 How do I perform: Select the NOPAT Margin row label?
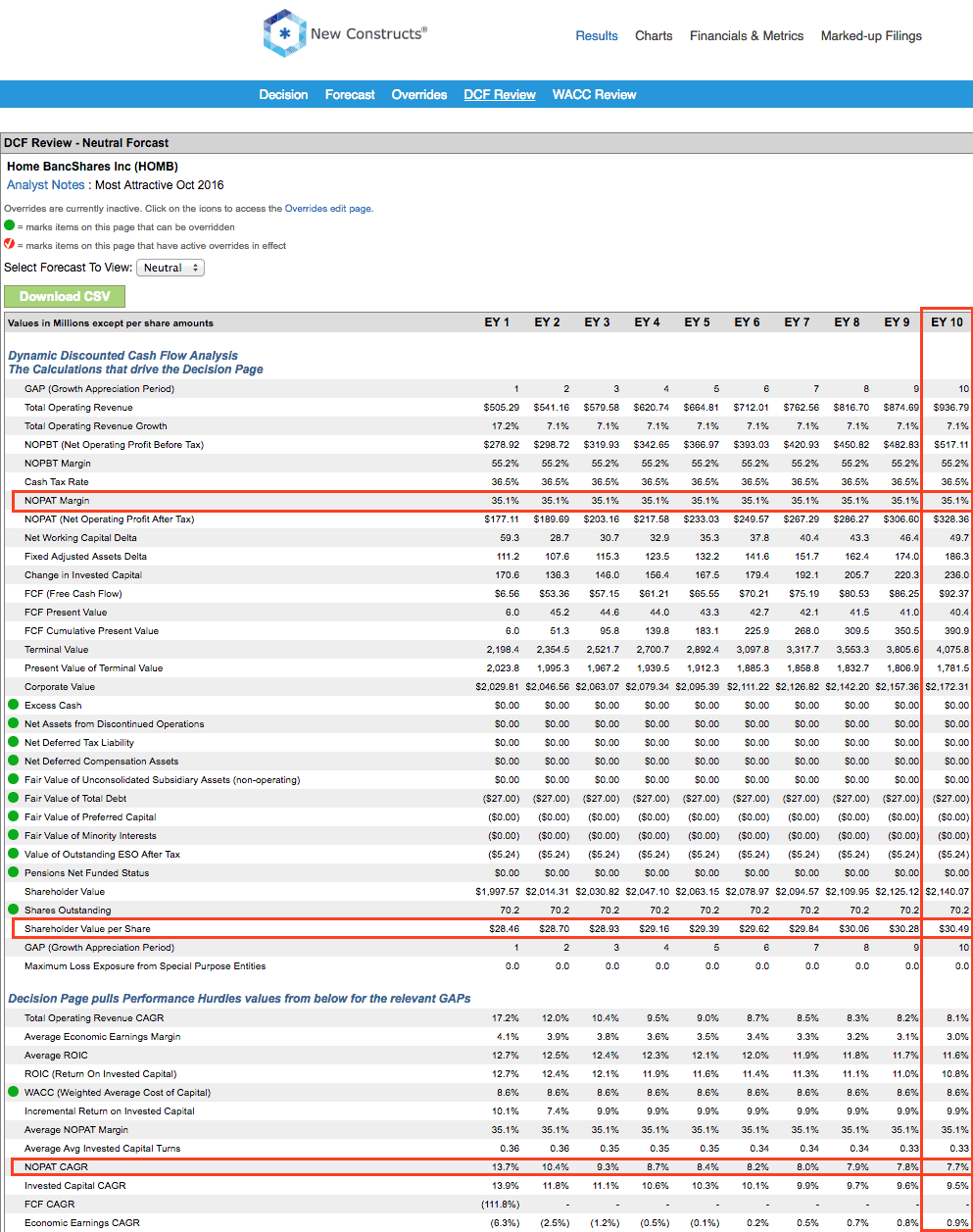57,501
